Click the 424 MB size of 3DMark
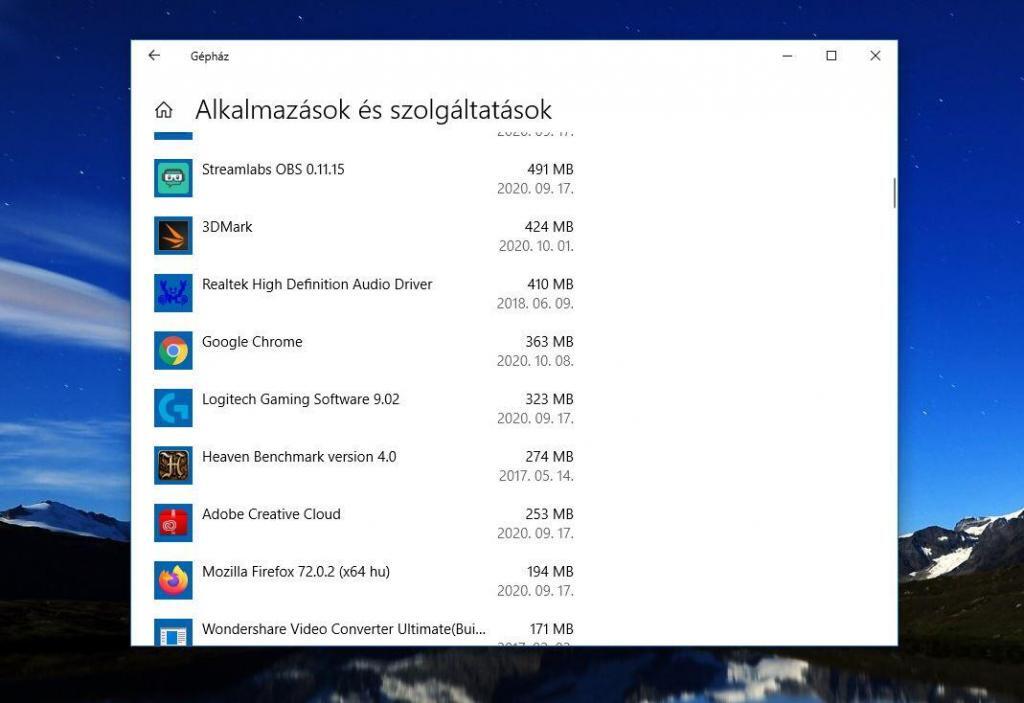This screenshot has height=703, width=1024. (548, 227)
